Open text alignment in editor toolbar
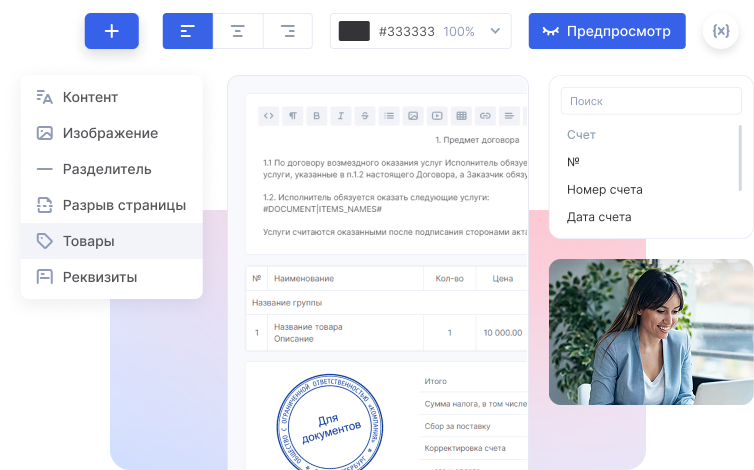754x470 pixels. (x=509, y=115)
